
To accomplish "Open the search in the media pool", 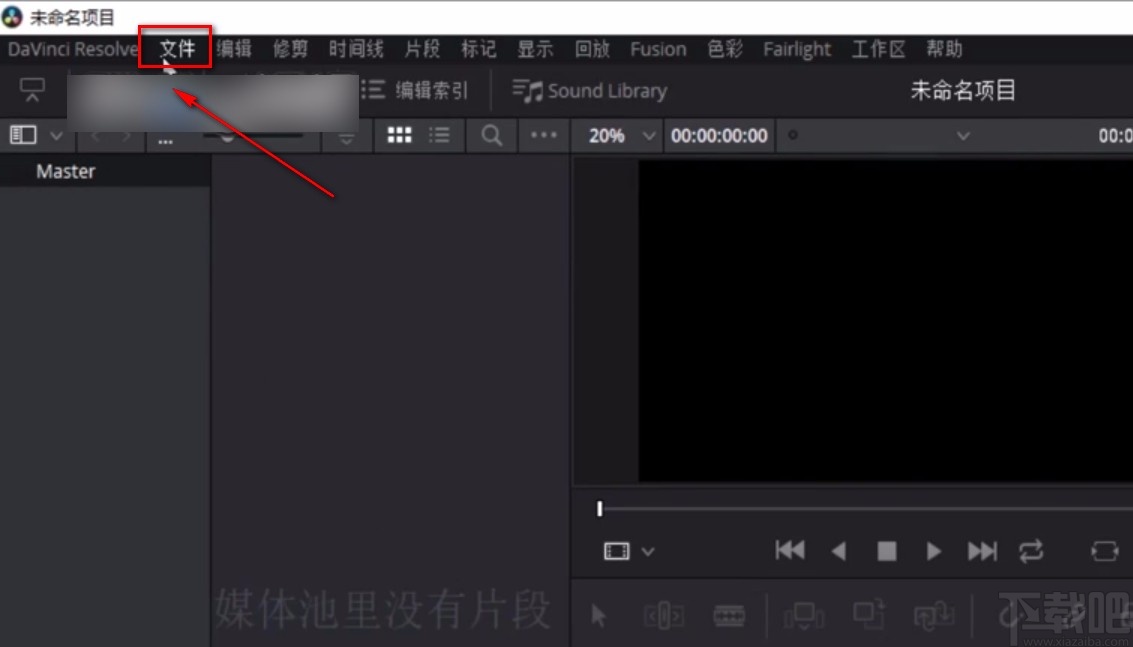I will pos(491,135).
